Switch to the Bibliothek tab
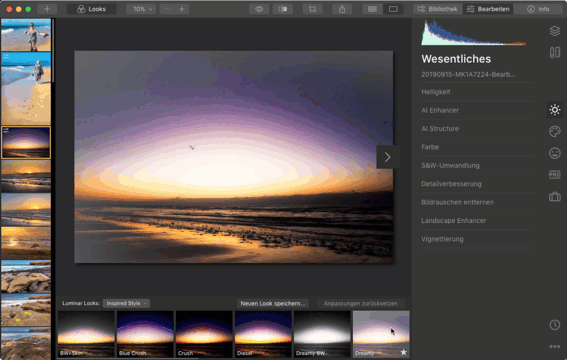 pos(438,9)
